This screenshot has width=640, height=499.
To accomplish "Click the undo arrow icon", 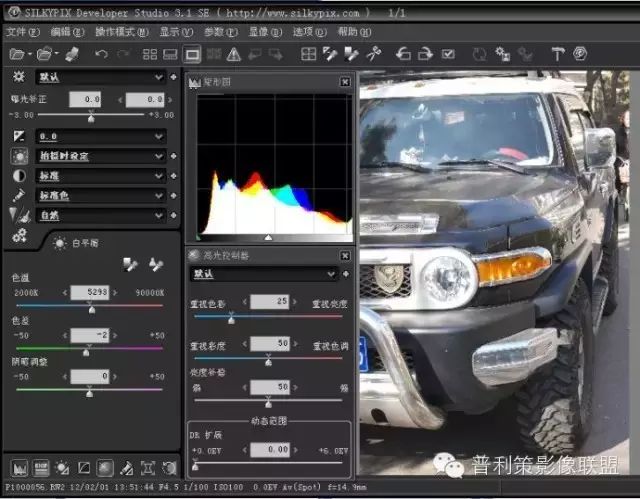I will pos(101,53).
